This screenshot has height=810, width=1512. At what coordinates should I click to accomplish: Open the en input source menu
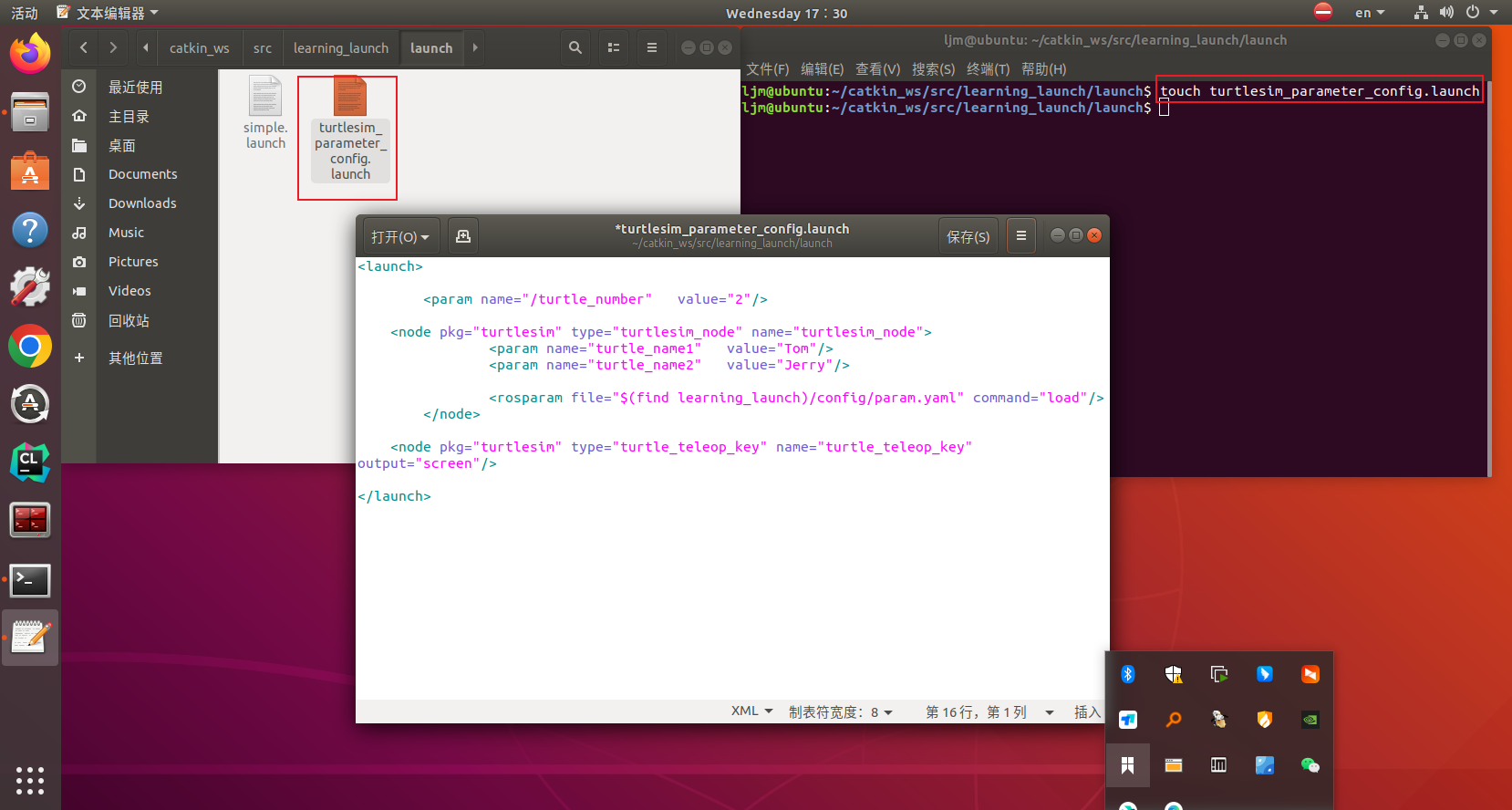[x=1370, y=13]
